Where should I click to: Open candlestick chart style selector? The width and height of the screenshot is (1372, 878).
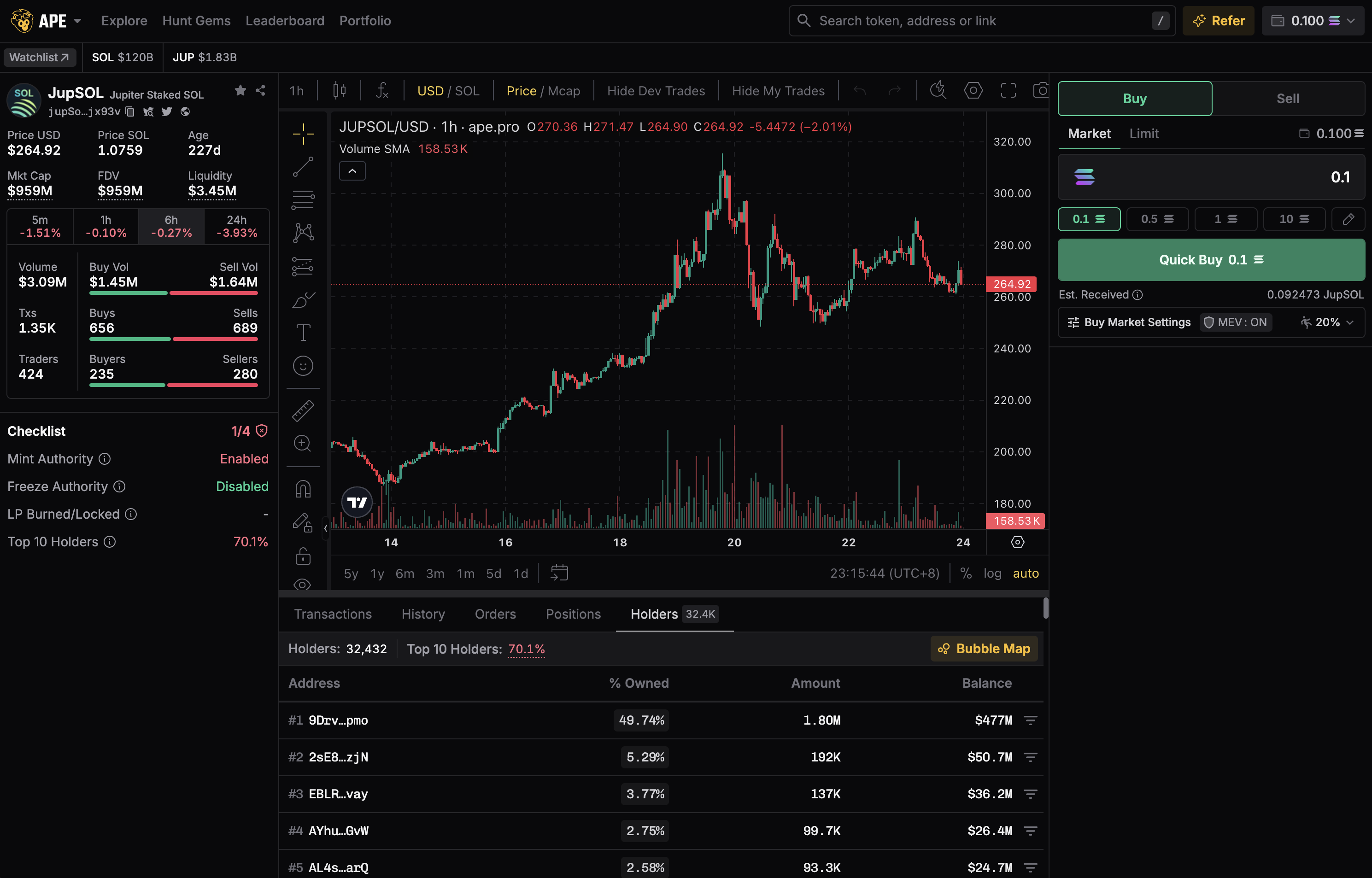coord(339,90)
